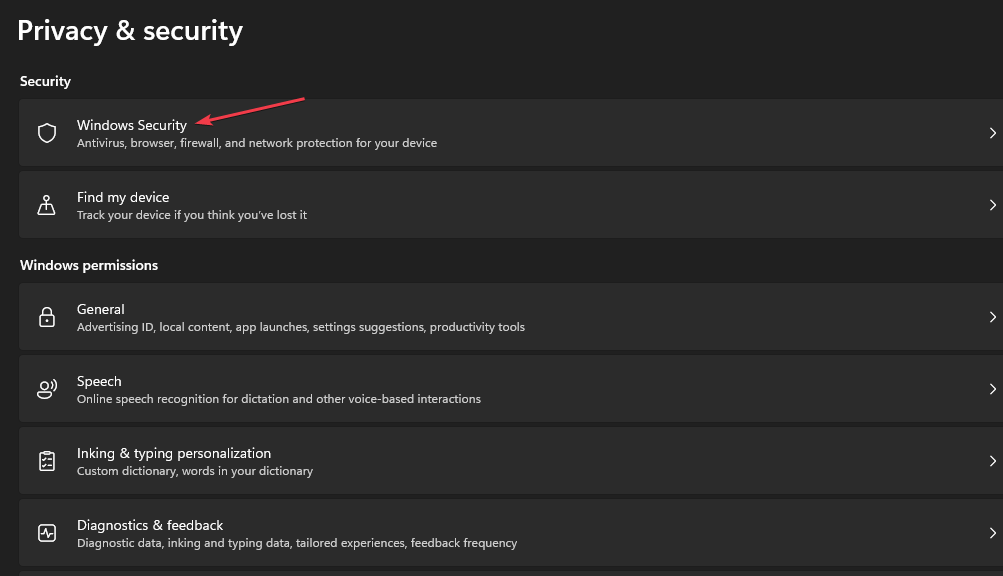Image resolution: width=1003 pixels, height=576 pixels.
Task: Click the Diagnostics & feedback pulse icon
Action: tap(46, 532)
